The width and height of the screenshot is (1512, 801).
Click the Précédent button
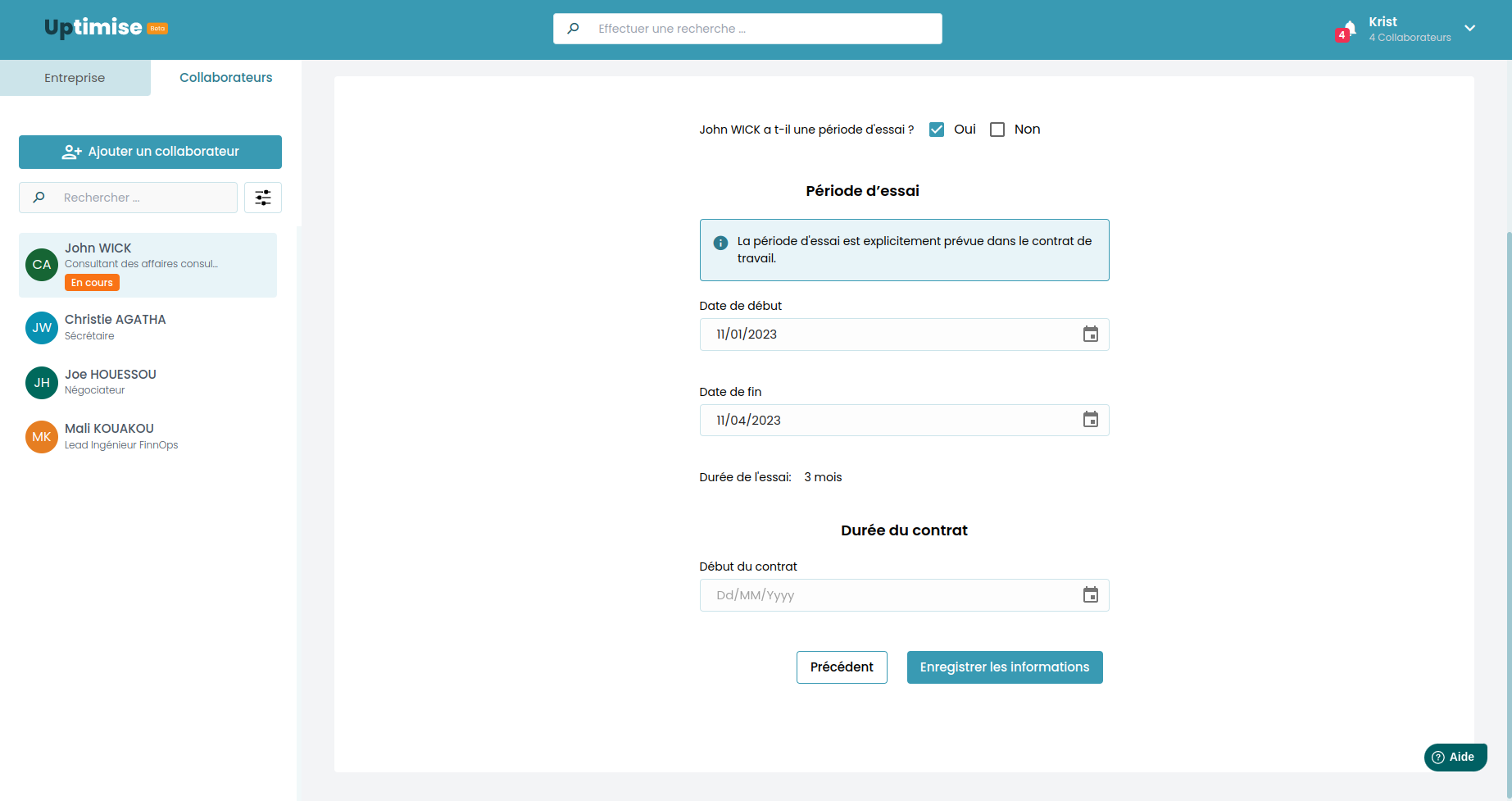pyautogui.click(x=842, y=667)
